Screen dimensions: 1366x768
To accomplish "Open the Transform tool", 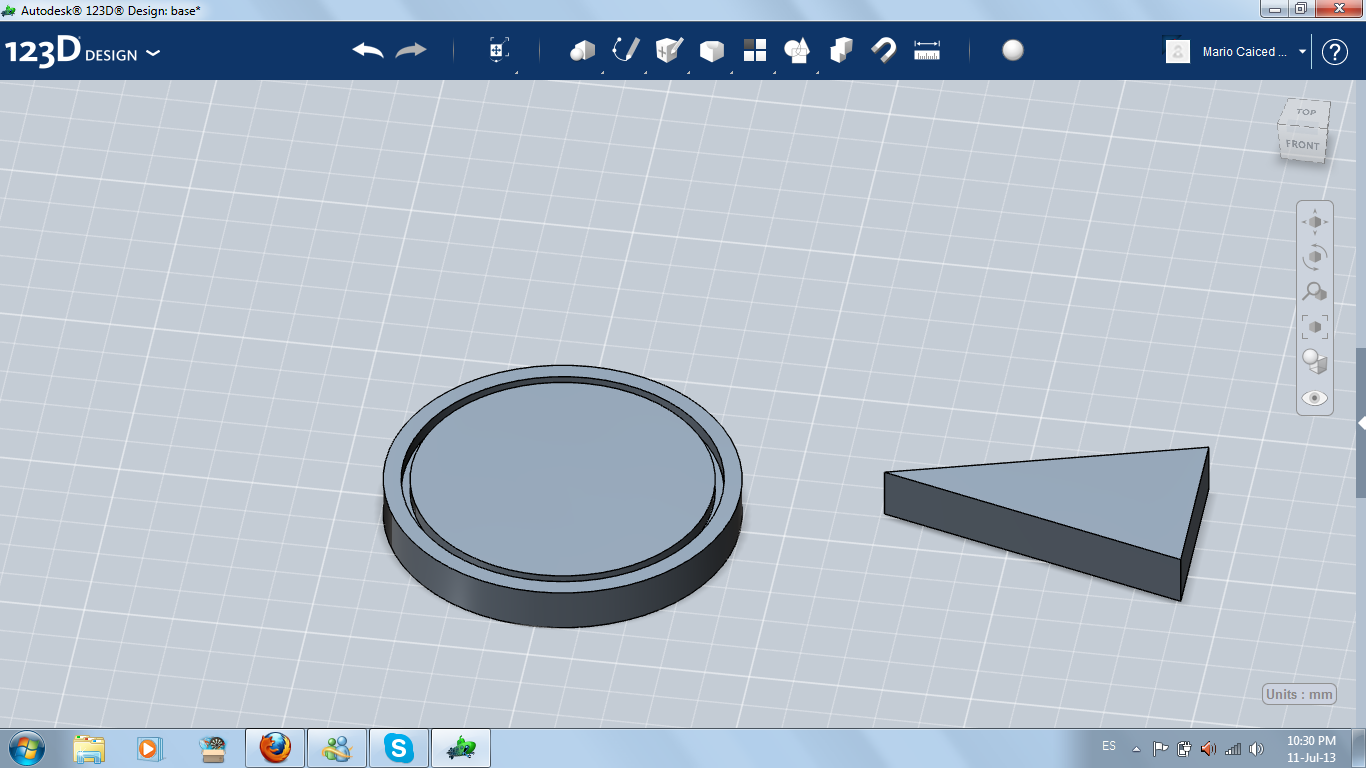I will pyautogui.click(x=498, y=50).
